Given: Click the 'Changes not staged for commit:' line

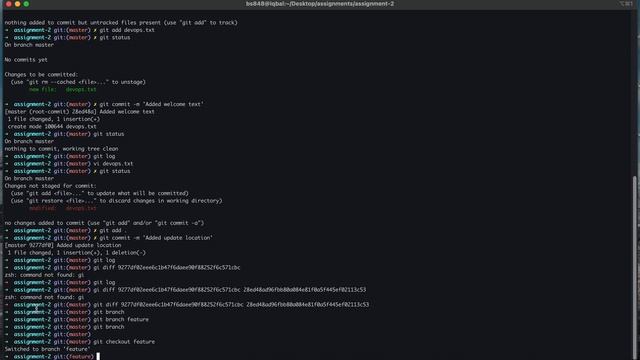Looking at the screenshot, I should 51,186.
